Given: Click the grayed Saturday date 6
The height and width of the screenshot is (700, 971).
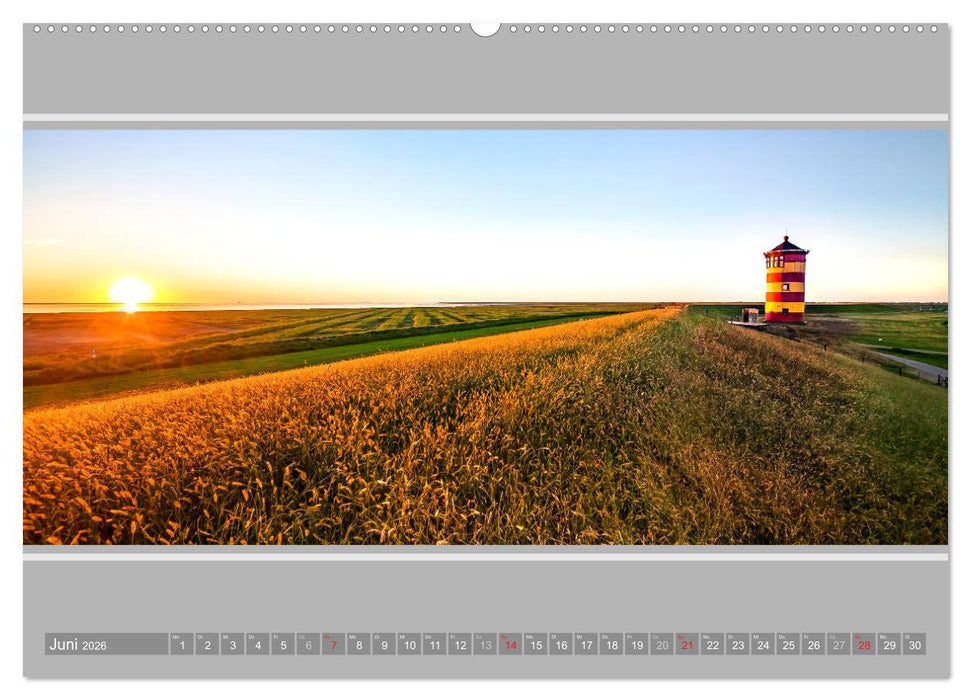Looking at the screenshot, I should [x=308, y=645].
